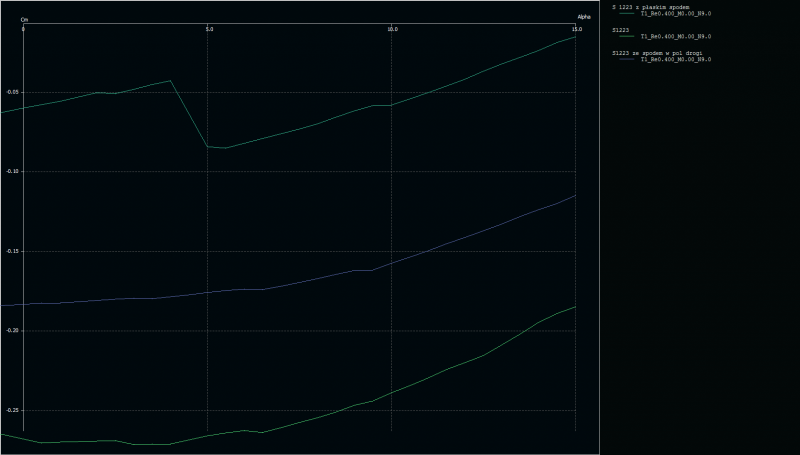This screenshot has height=455, width=800.
Task: Select the T1_Re0.400 polar under "ze spodem w pol drogi"
Action: pyautogui.click(x=675, y=60)
